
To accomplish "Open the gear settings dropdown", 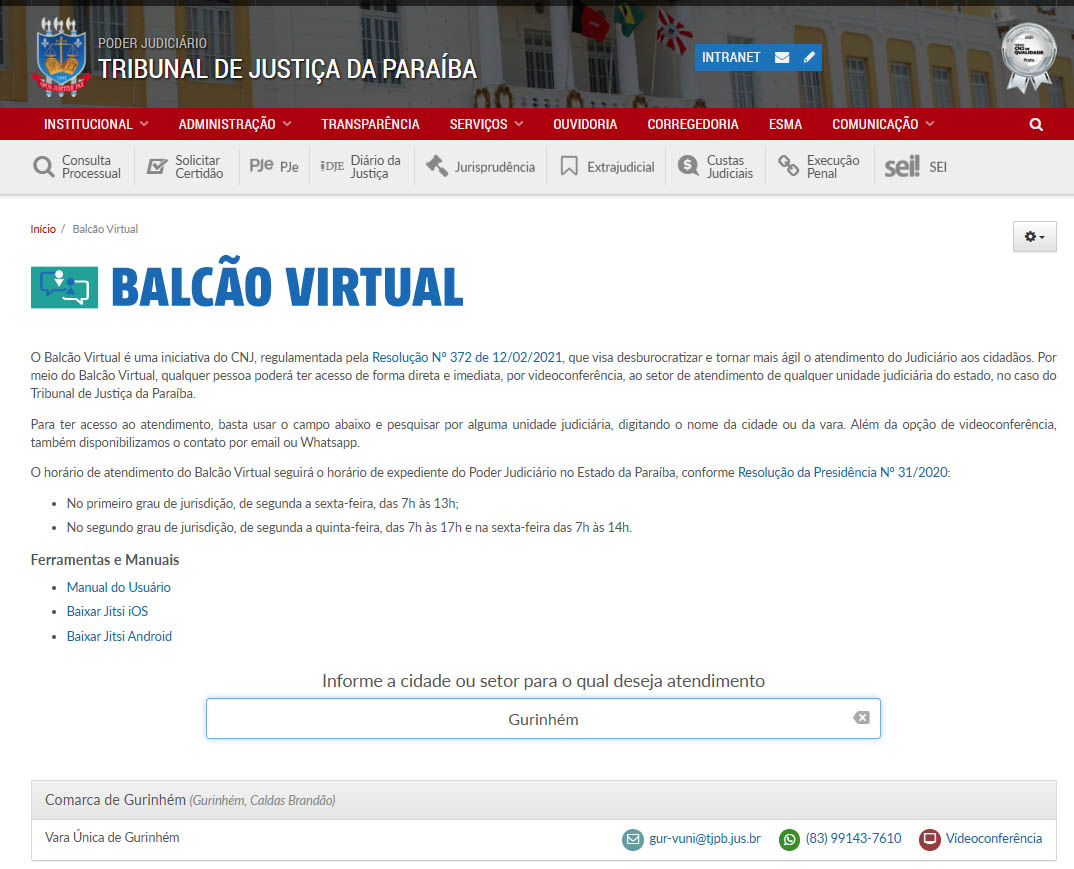I will click(x=1034, y=237).
